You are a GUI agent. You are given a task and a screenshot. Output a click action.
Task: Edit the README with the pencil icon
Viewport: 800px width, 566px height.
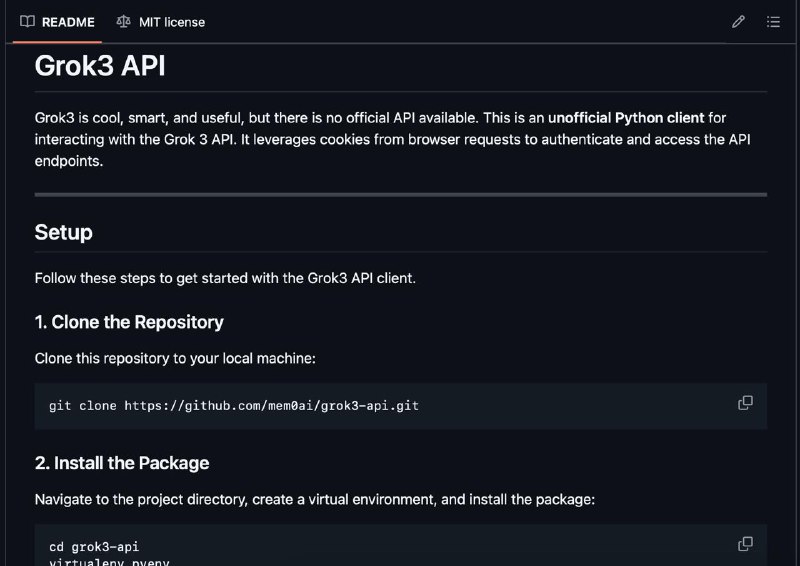(x=738, y=21)
